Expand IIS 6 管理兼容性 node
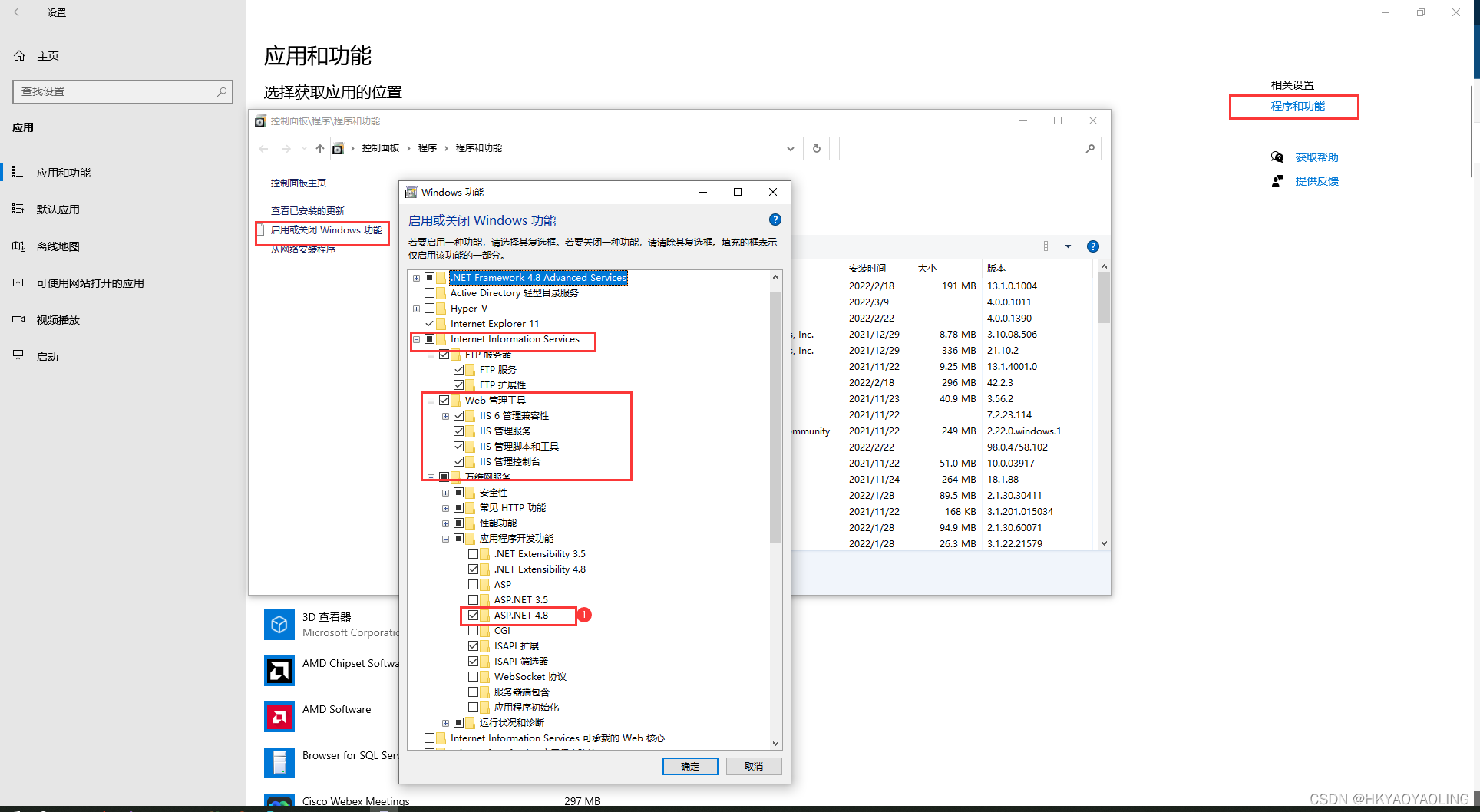1480x812 pixels. click(446, 416)
